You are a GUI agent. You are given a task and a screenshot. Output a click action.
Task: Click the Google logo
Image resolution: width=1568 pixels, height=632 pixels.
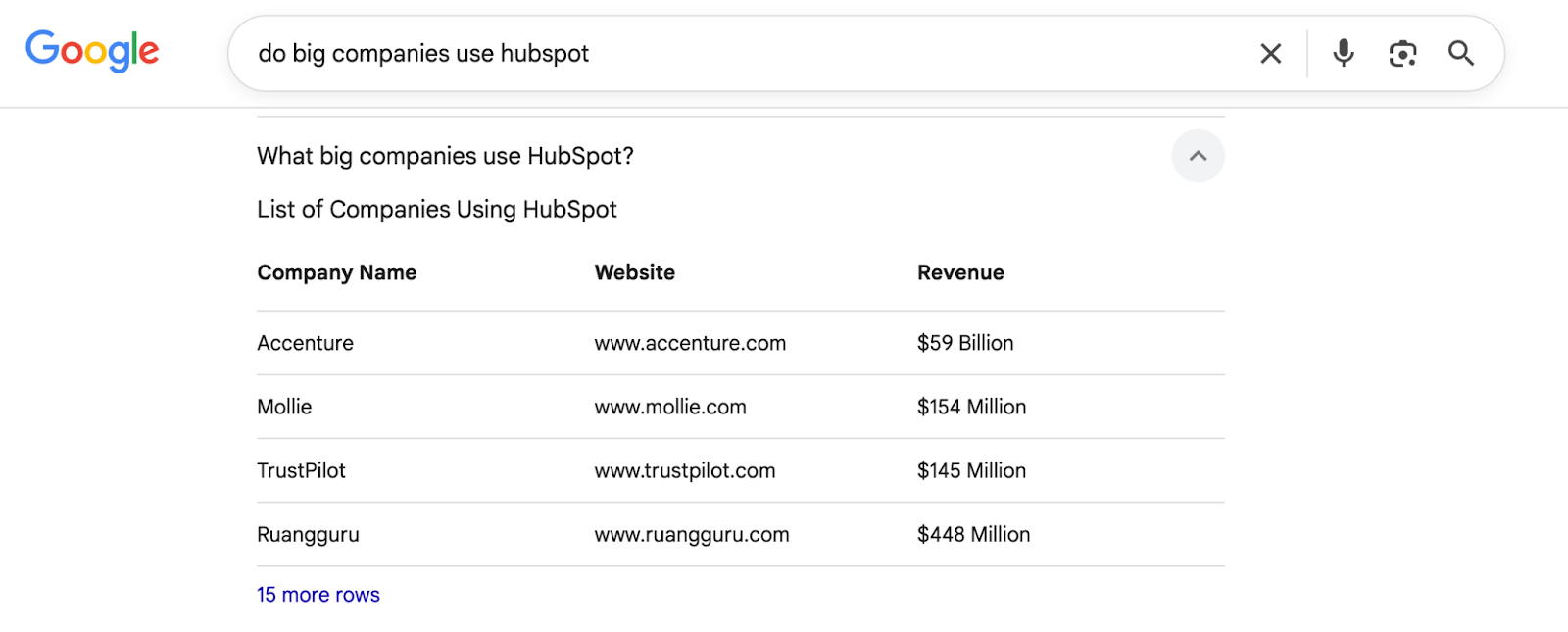[92, 51]
